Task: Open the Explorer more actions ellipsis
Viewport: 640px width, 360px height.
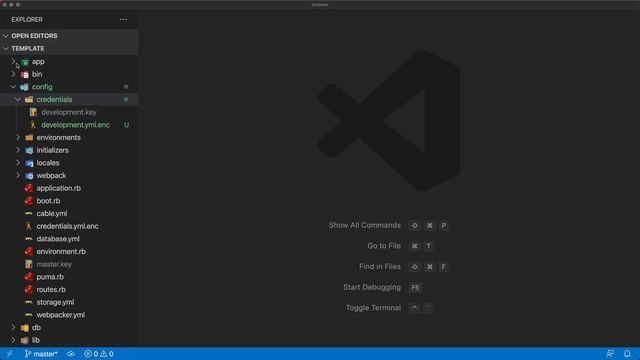Action: pos(123,20)
